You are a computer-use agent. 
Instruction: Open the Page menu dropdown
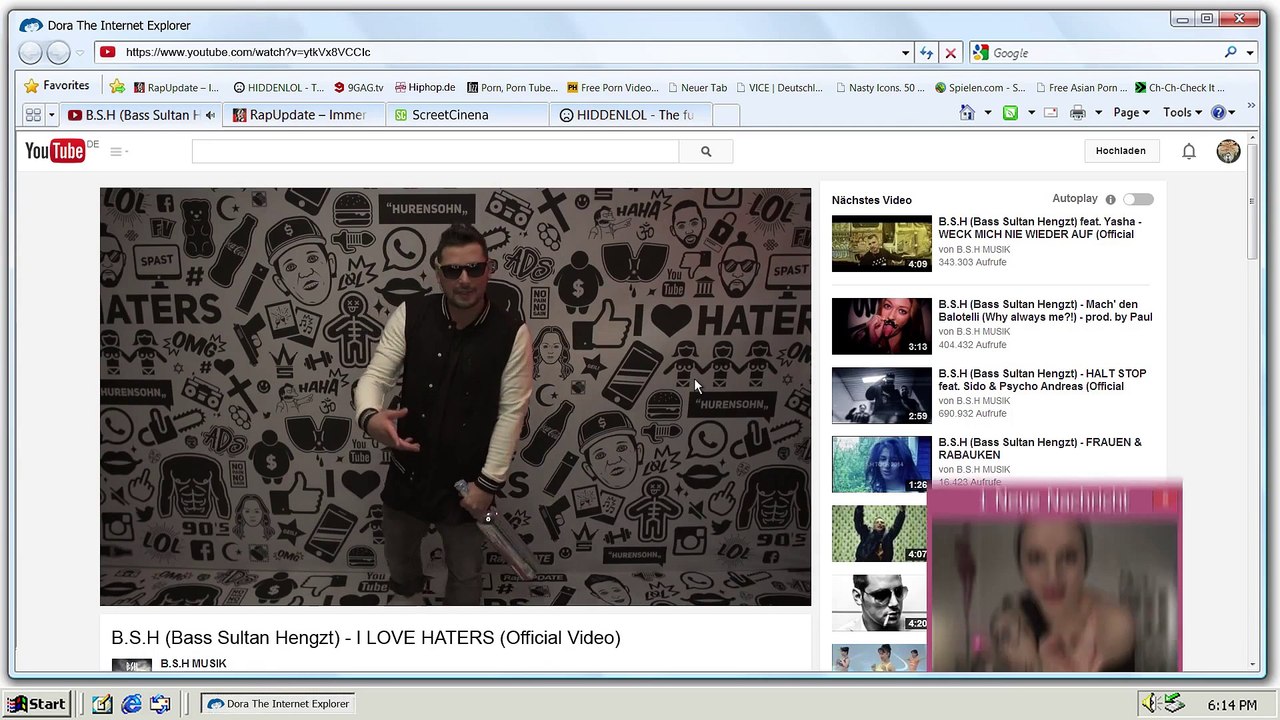[x=1132, y=113]
